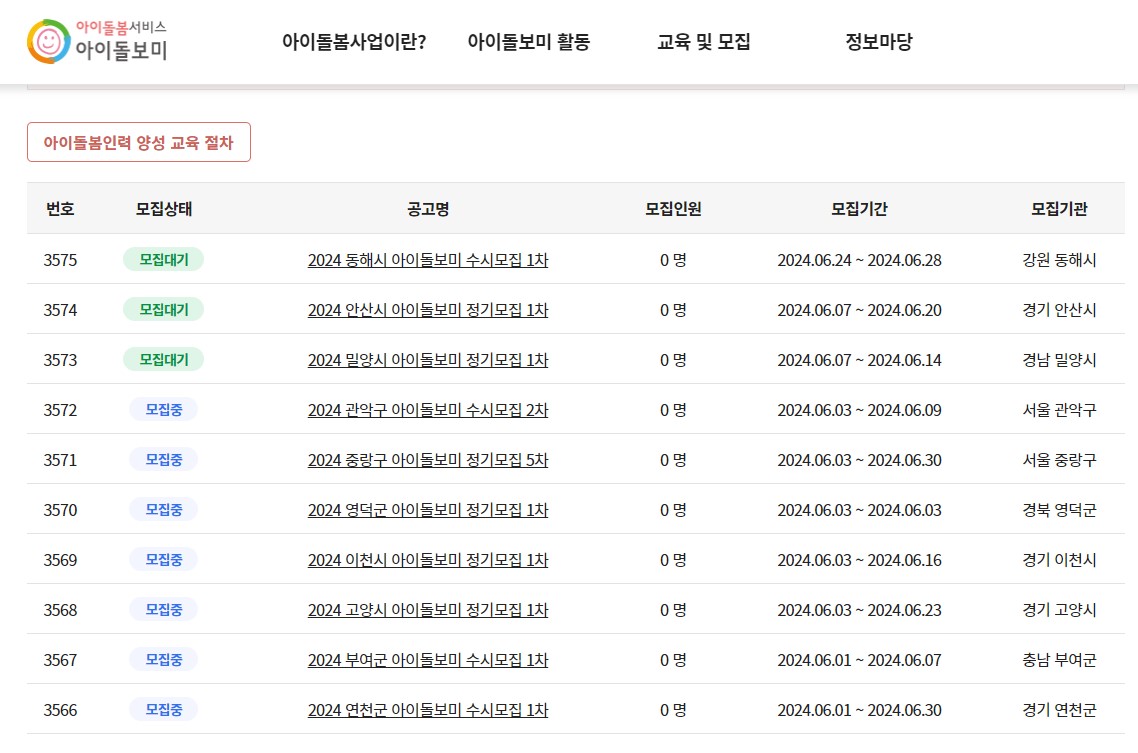Open 2024 이천시 아이돌보미 정기모집 1차
This screenshot has width=1138, height=753.
pyautogui.click(x=428, y=560)
